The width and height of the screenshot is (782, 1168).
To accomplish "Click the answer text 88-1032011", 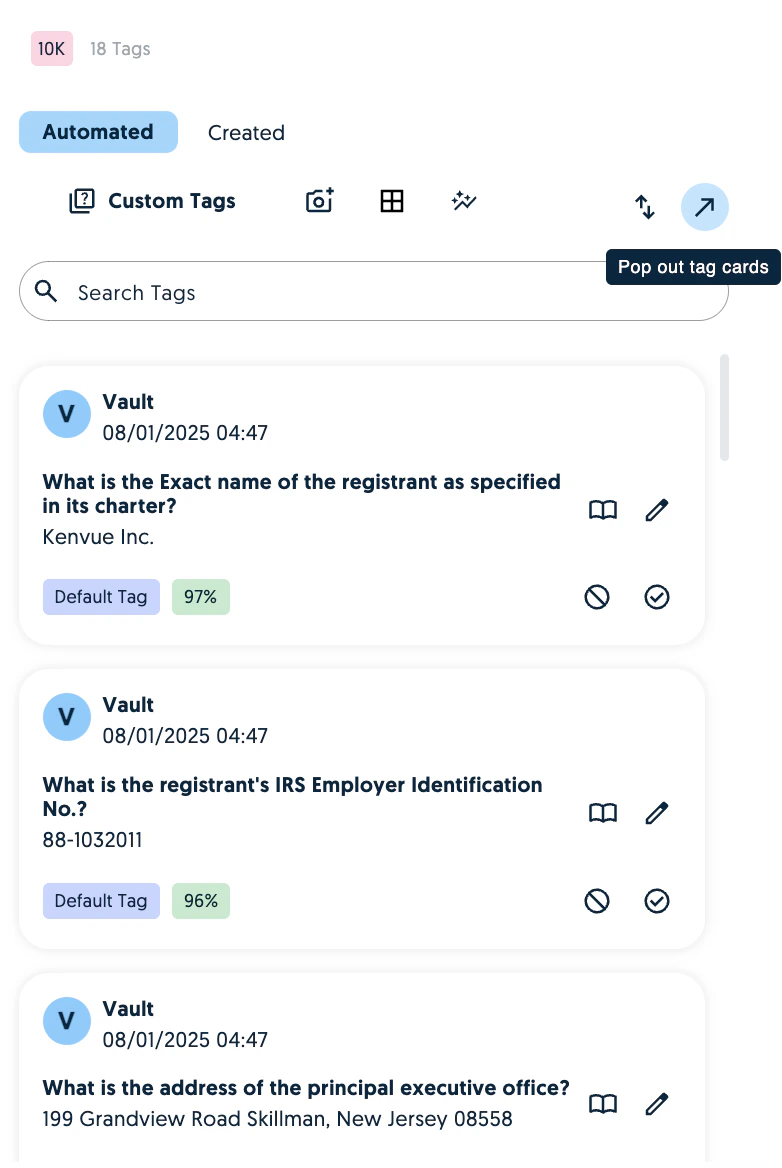I will point(92,840).
